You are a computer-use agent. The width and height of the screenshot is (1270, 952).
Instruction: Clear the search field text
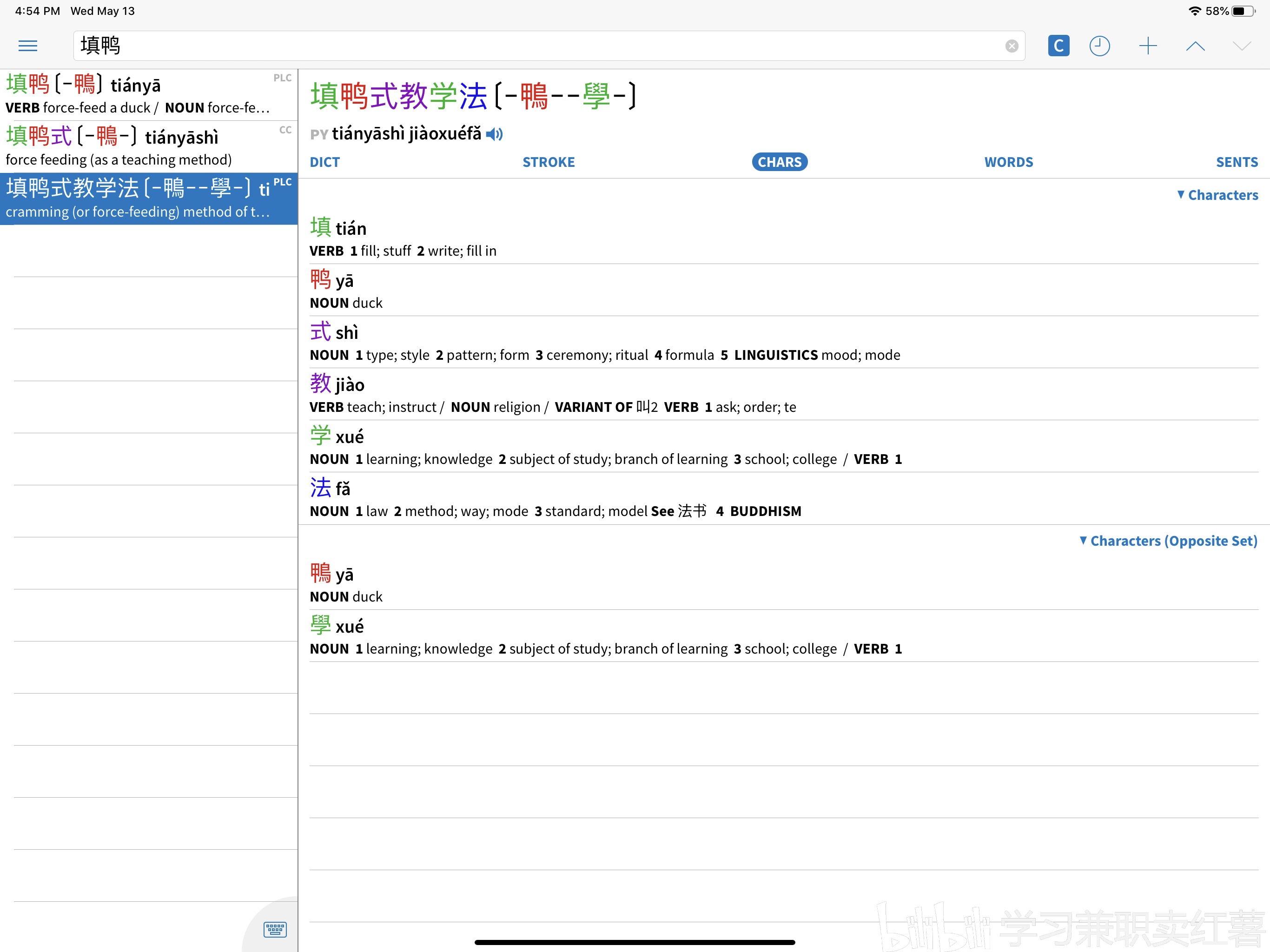pyautogui.click(x=1012, y=46)
